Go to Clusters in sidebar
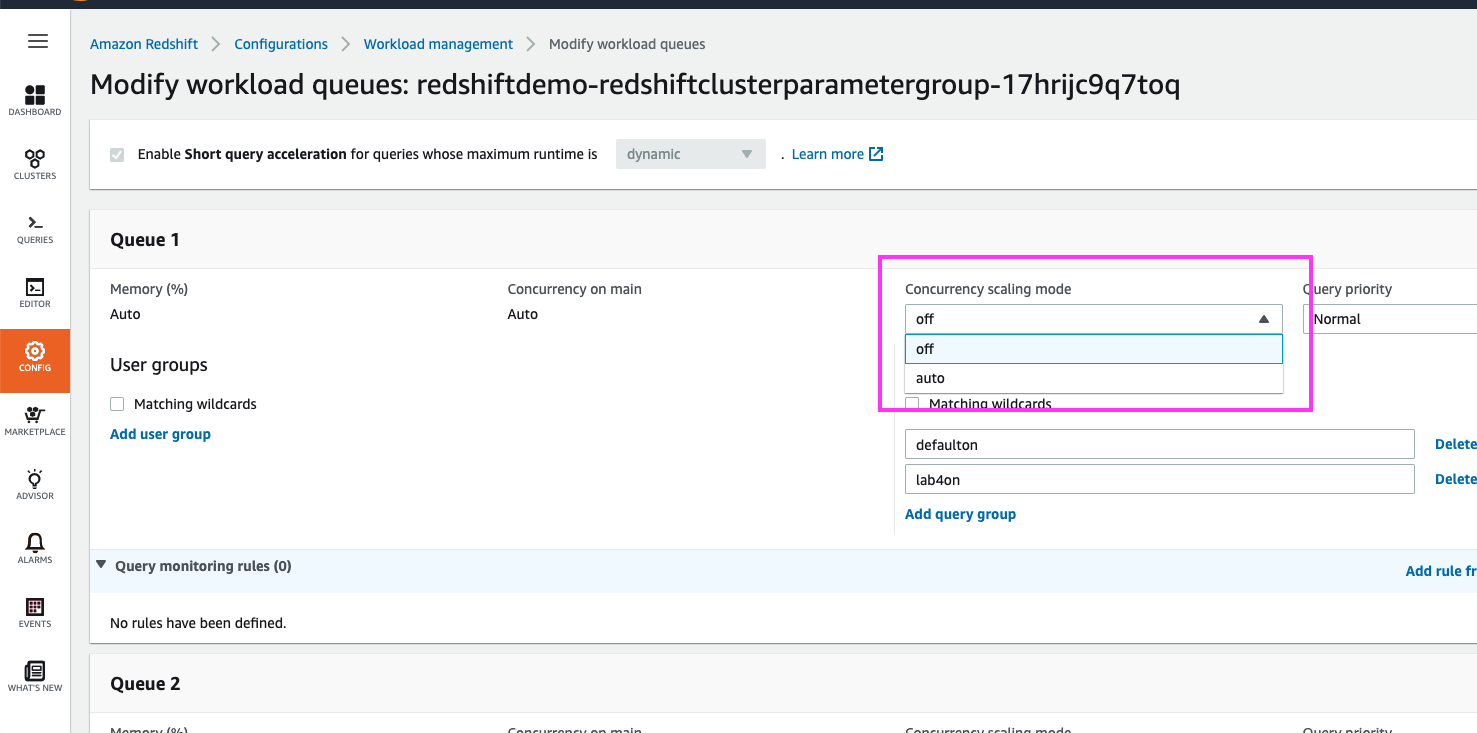The height and width of the screenshot is (733, 1477). (x=35, y=164)
